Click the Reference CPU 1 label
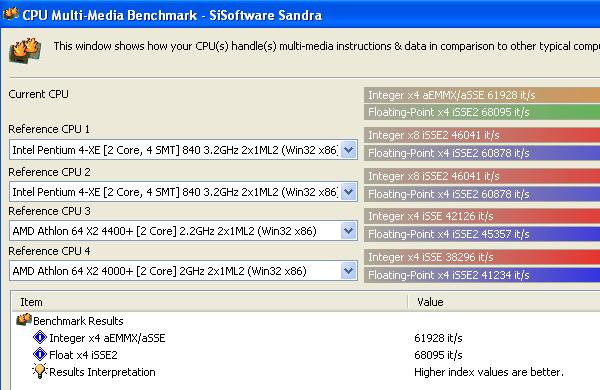 click(x=49, y=129)
